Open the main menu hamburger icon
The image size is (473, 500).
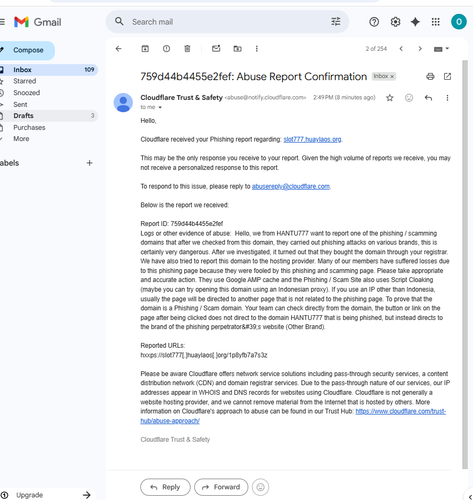(x=2, y=22)
